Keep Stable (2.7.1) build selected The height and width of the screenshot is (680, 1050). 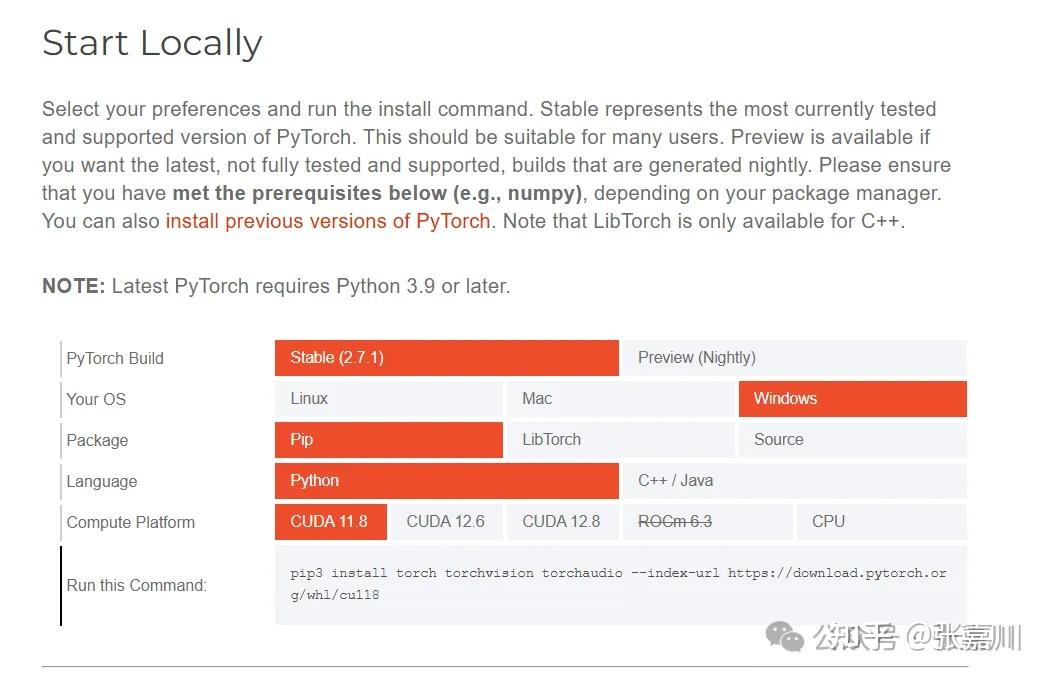(x=446, y=357)
